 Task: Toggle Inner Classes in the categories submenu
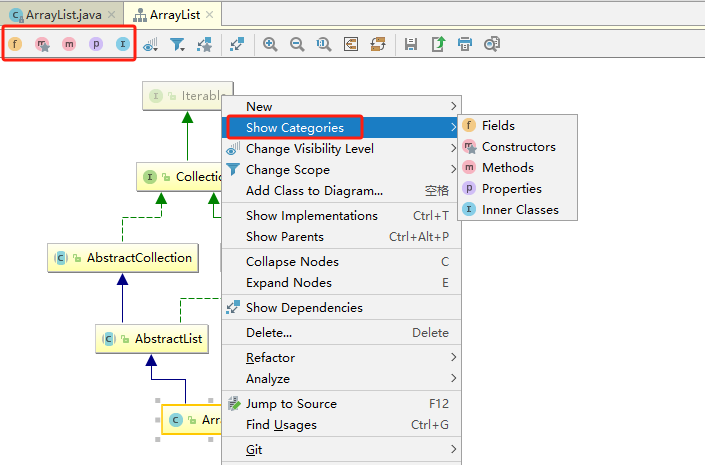pyautogui.click(x=518, y=210)
